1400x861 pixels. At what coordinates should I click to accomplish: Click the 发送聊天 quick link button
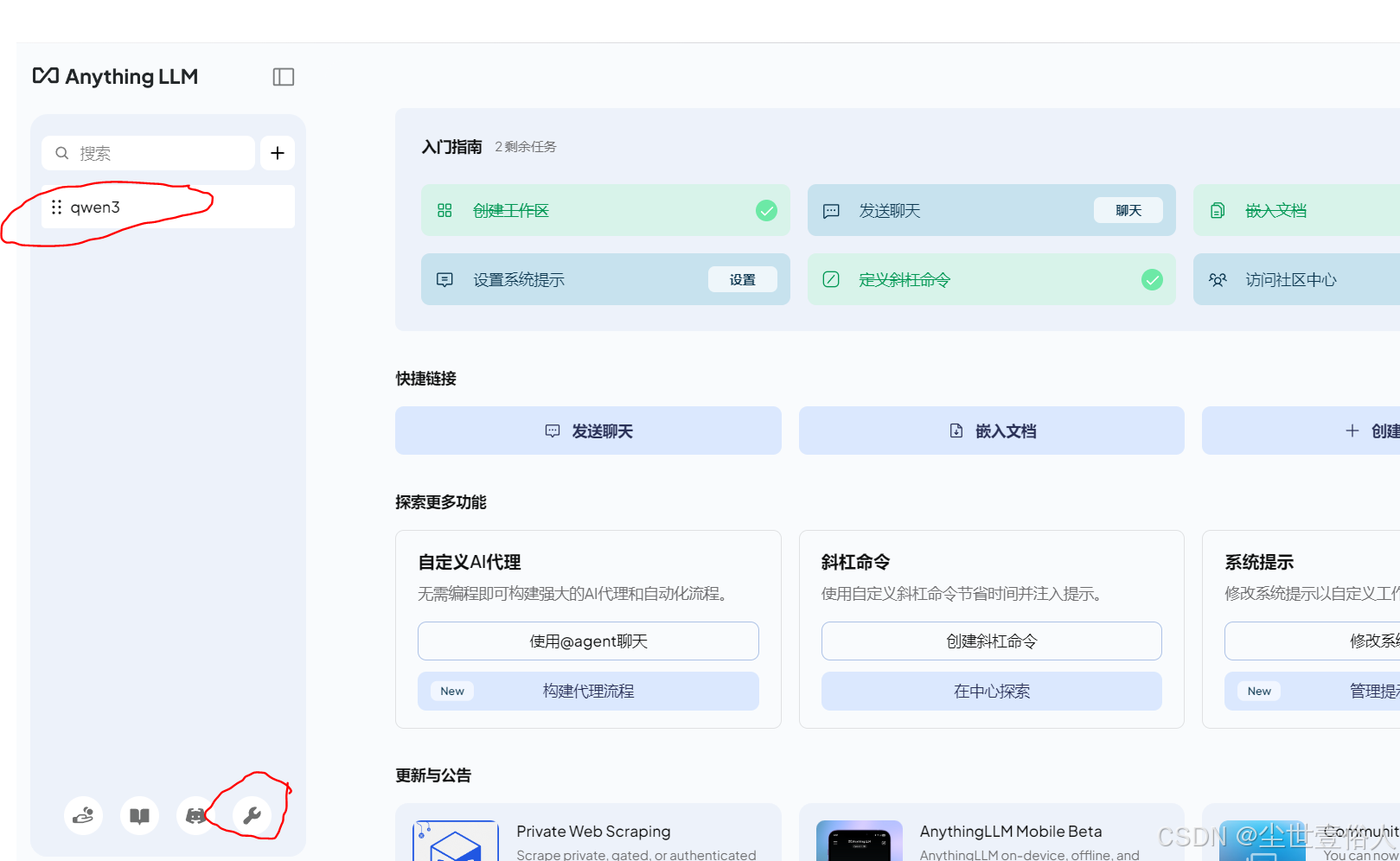588,430
